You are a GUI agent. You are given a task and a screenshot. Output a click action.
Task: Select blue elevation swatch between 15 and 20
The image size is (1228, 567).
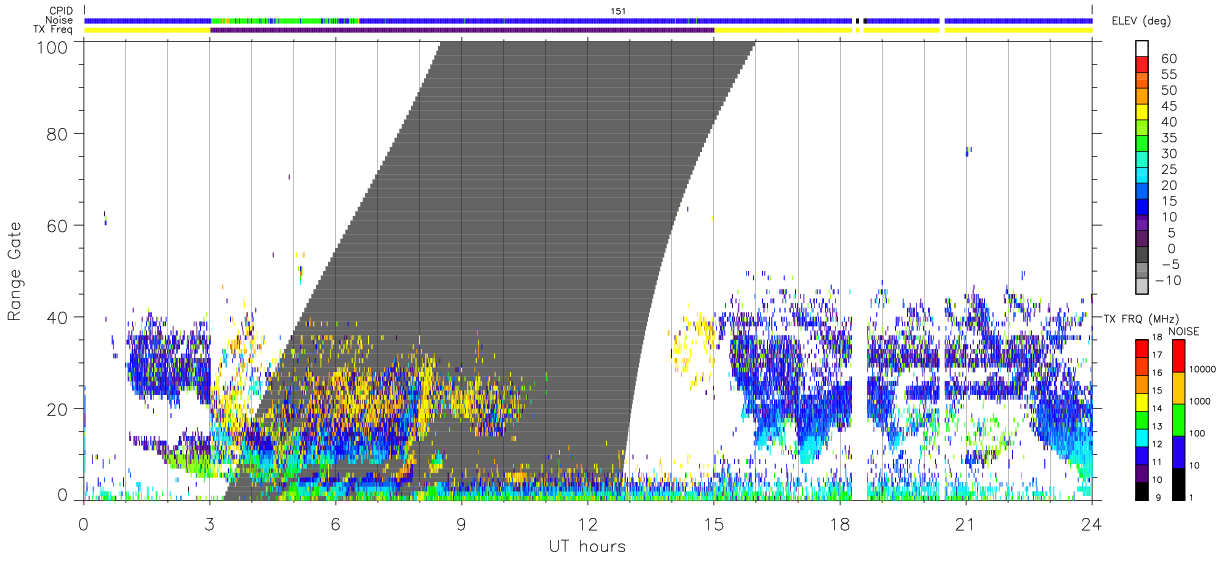(x=1142, y=193)
